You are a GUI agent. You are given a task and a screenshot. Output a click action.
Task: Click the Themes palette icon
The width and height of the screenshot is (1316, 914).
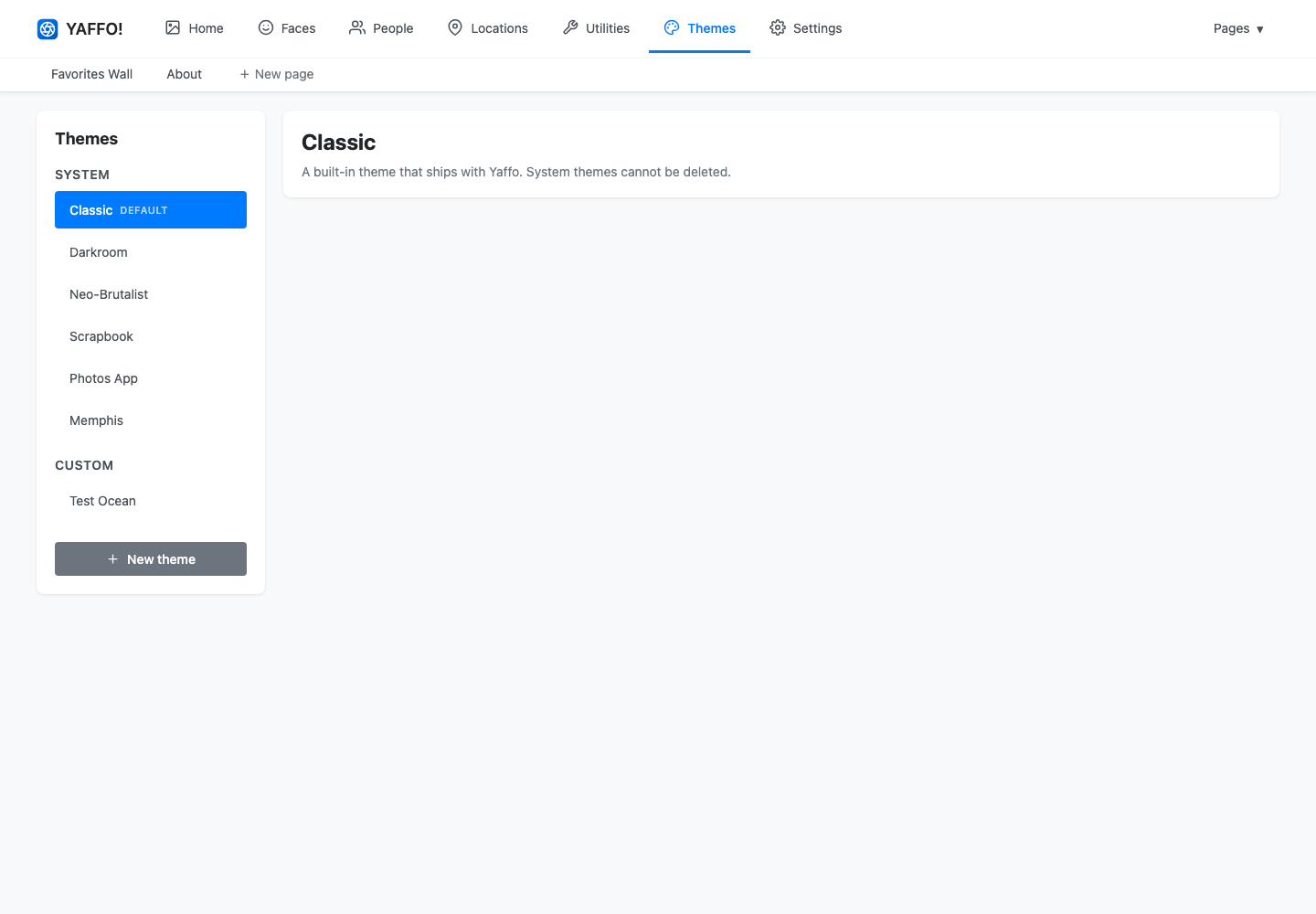coord(672,27)
